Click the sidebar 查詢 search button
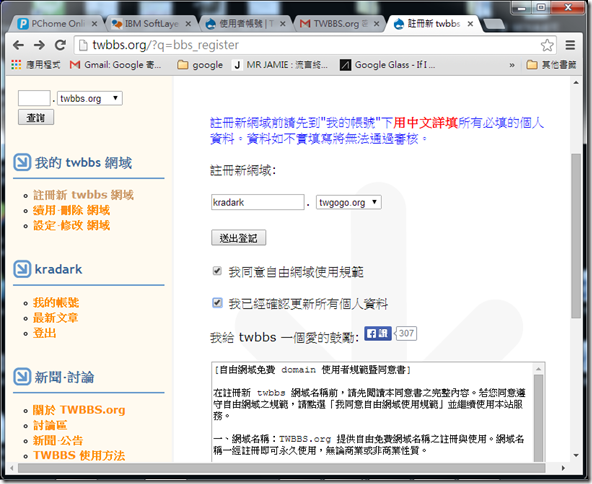The height and width of the screenshot is (484, 592). click(x=36, y=117)
